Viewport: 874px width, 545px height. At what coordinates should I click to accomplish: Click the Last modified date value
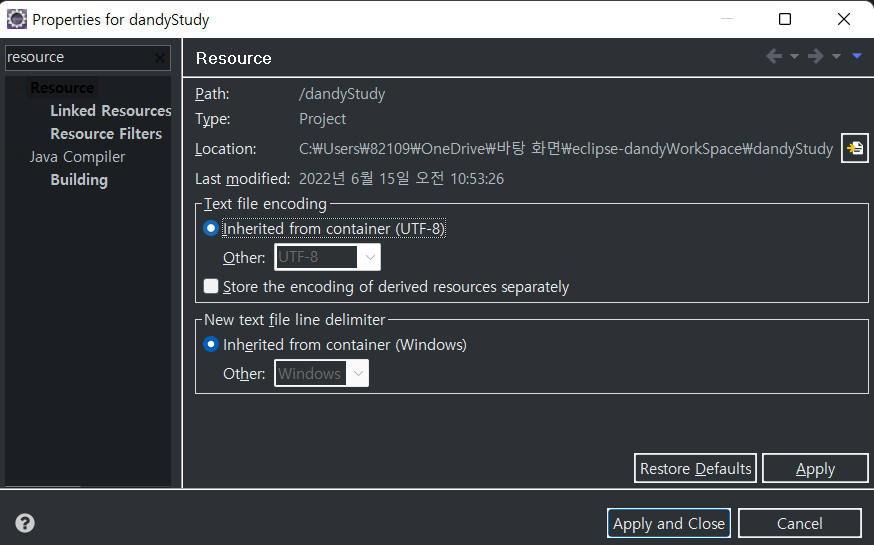[x=401, y=178]
